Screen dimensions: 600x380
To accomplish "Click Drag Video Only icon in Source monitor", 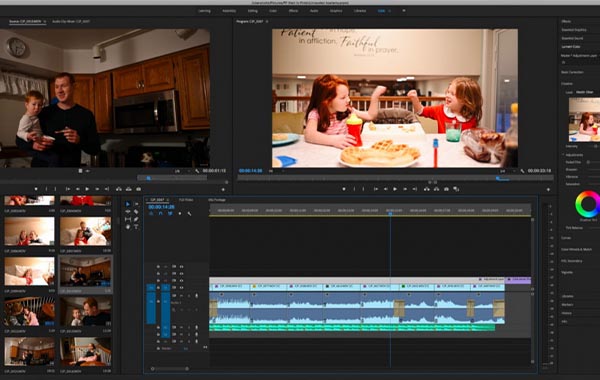I will (80, 171).
